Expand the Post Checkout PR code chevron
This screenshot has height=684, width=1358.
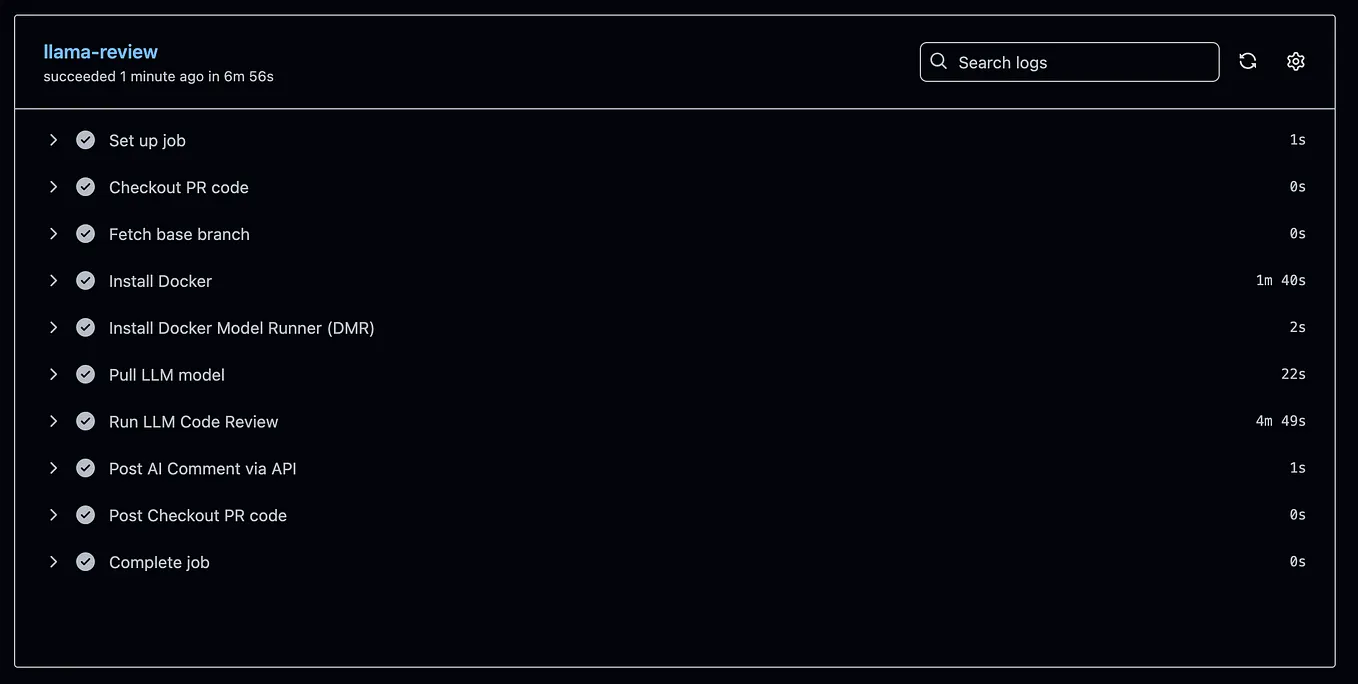53,515
